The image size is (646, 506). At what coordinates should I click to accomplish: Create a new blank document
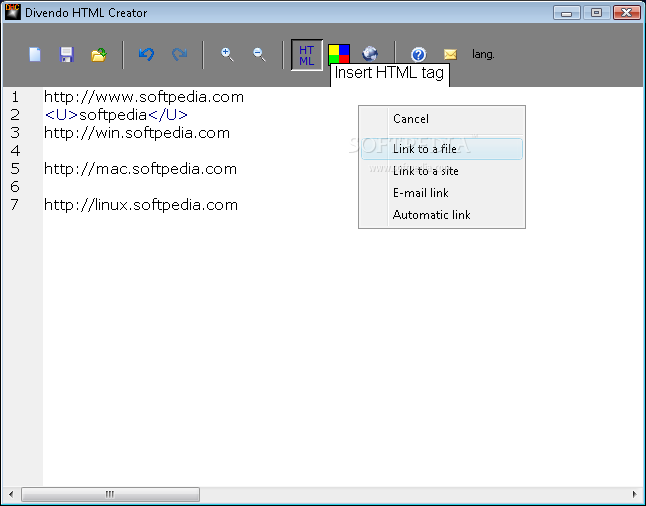[35, 54]
